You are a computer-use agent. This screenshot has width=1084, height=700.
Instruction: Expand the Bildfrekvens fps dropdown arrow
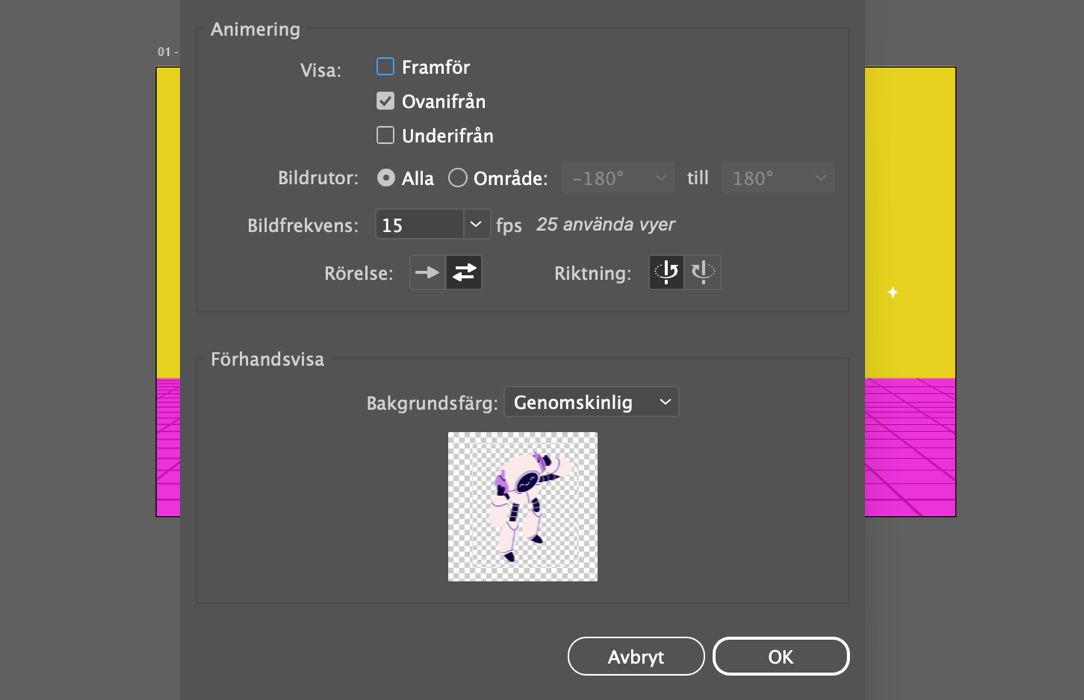point(476,225)
